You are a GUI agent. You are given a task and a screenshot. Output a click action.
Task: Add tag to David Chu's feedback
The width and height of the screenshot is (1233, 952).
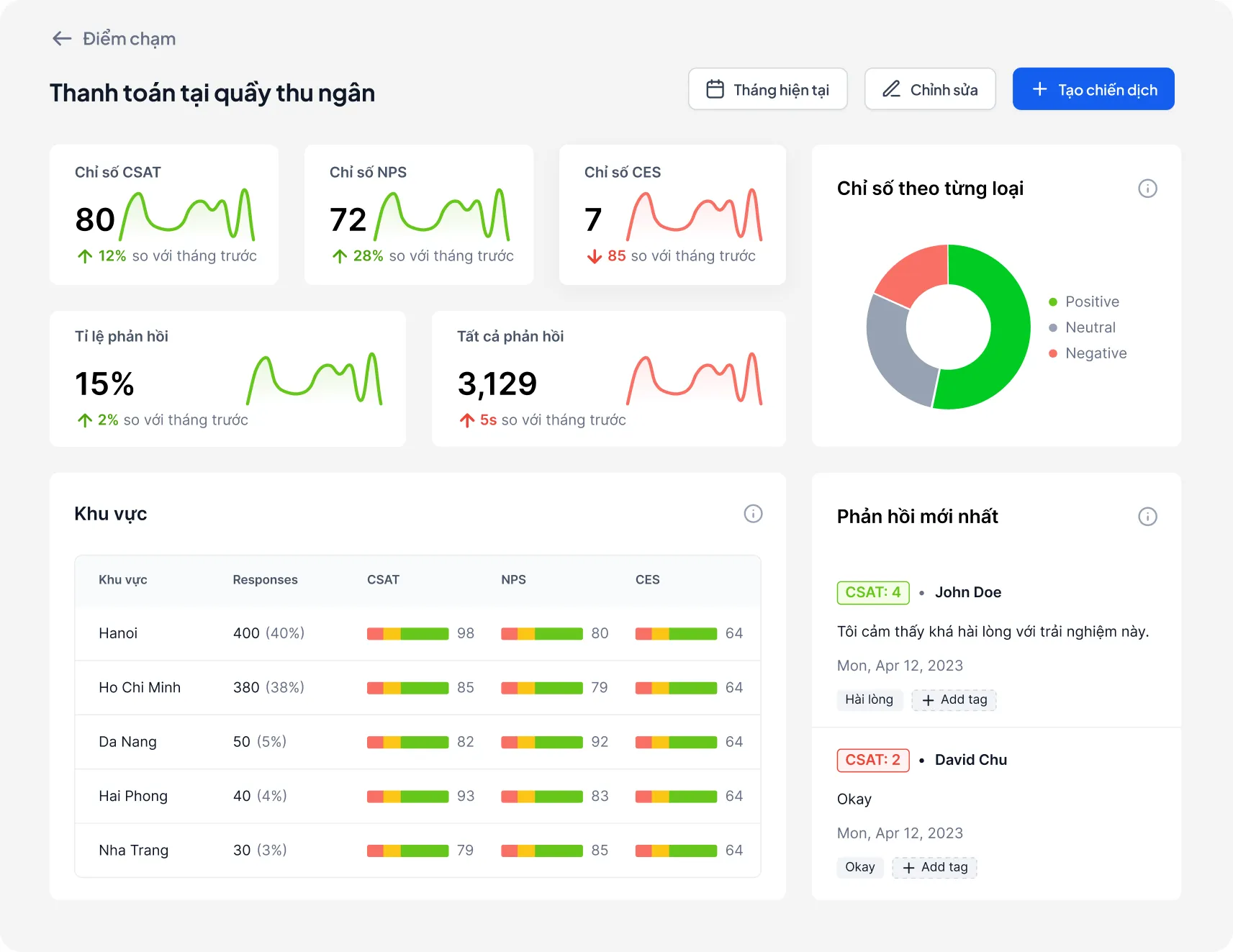934,868
